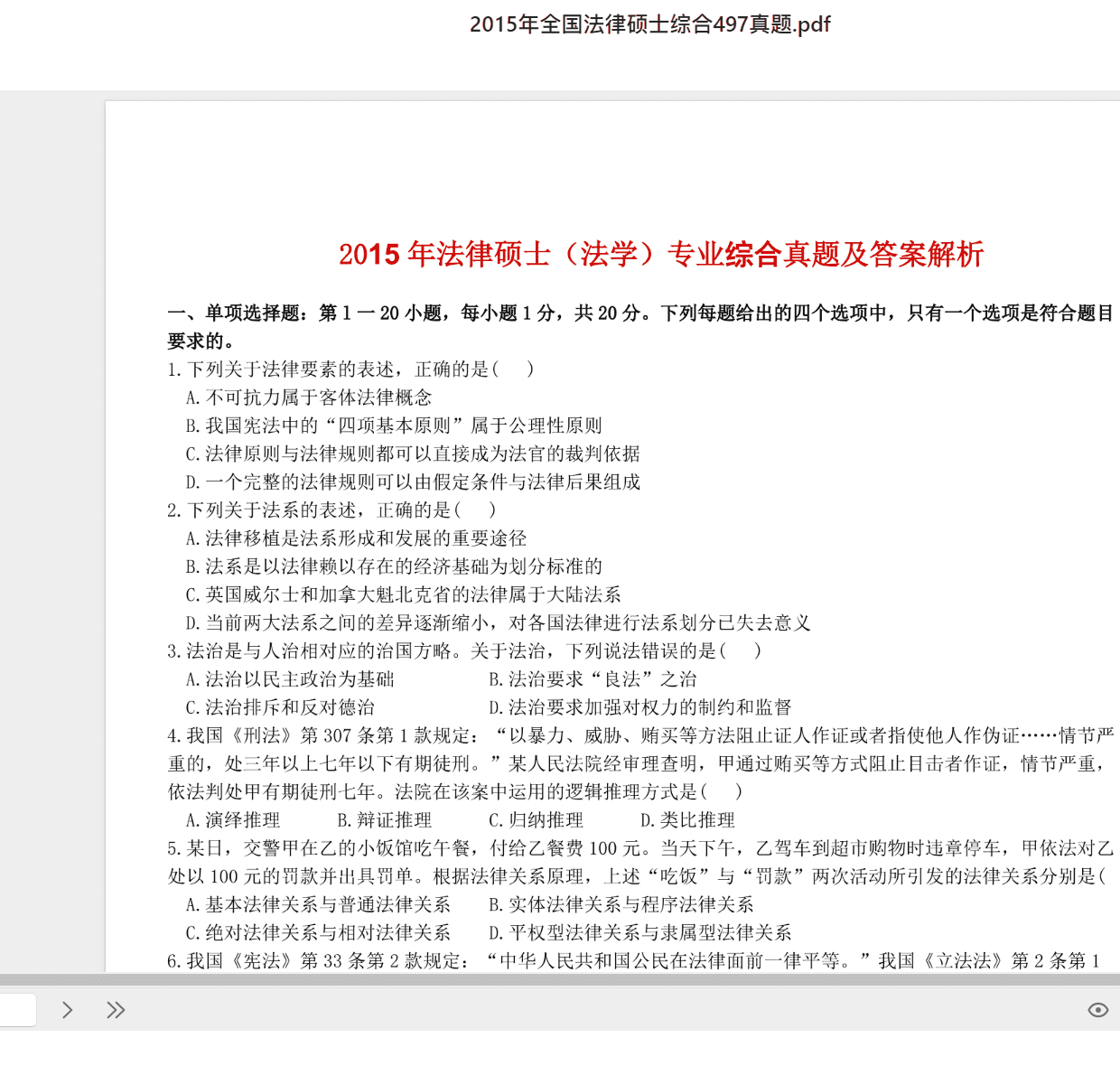The image size is (1120, 1066).
Task: Select option D 类比推理
Action: click(688, 820)
